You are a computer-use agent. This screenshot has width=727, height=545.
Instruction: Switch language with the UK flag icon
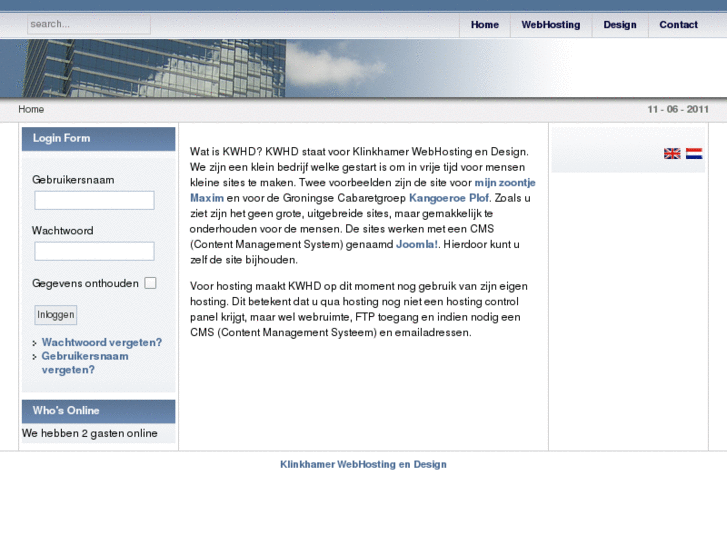pos(672,154)
